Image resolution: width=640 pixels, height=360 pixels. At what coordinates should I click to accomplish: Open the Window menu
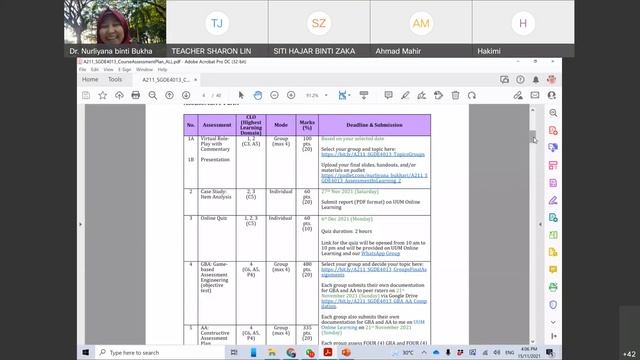144,70
